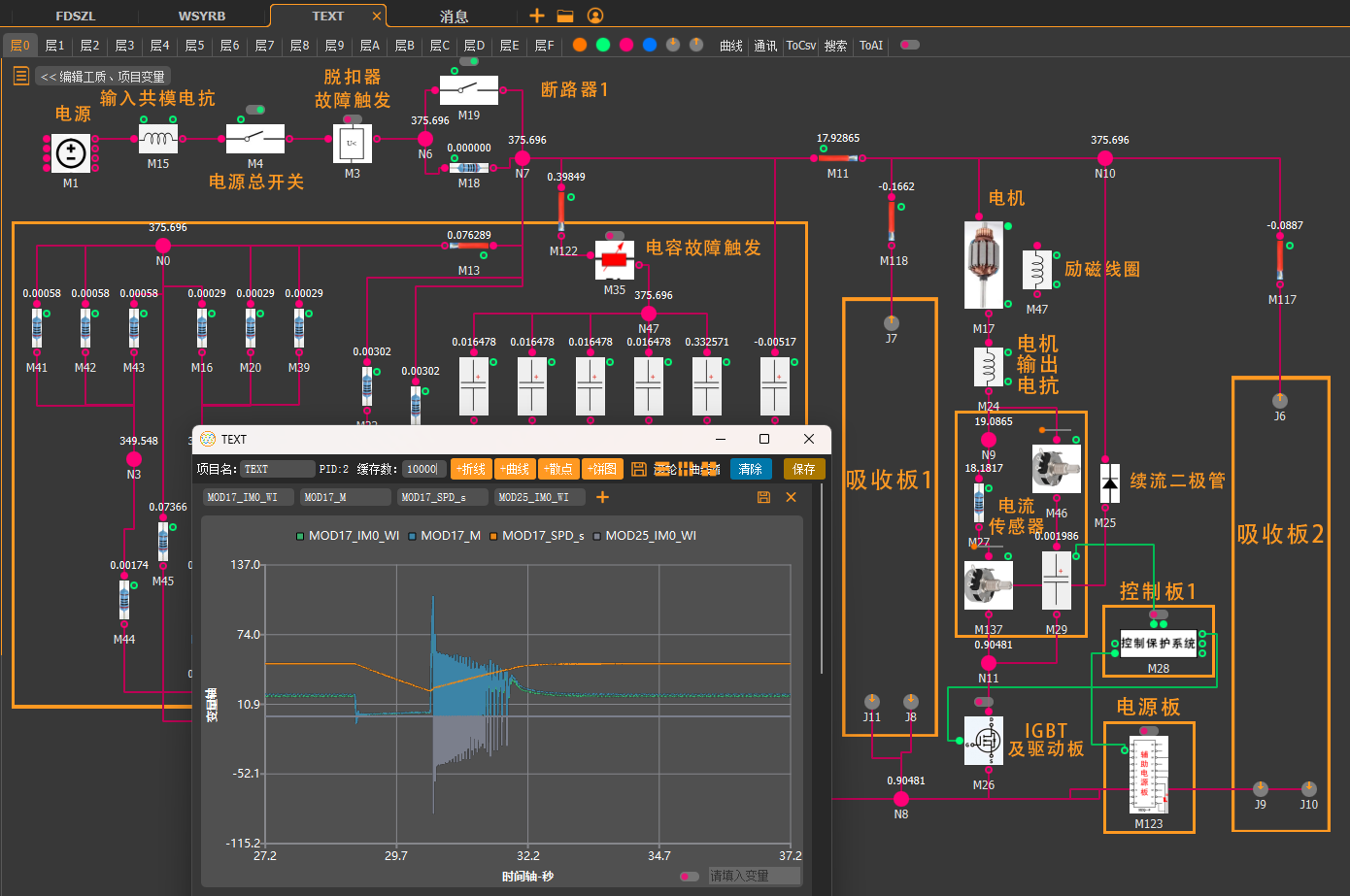Pick the orange color dot in the toolbar
Image resolution: width=1350 pixels, height=896 pixels.
click(580, 45)
